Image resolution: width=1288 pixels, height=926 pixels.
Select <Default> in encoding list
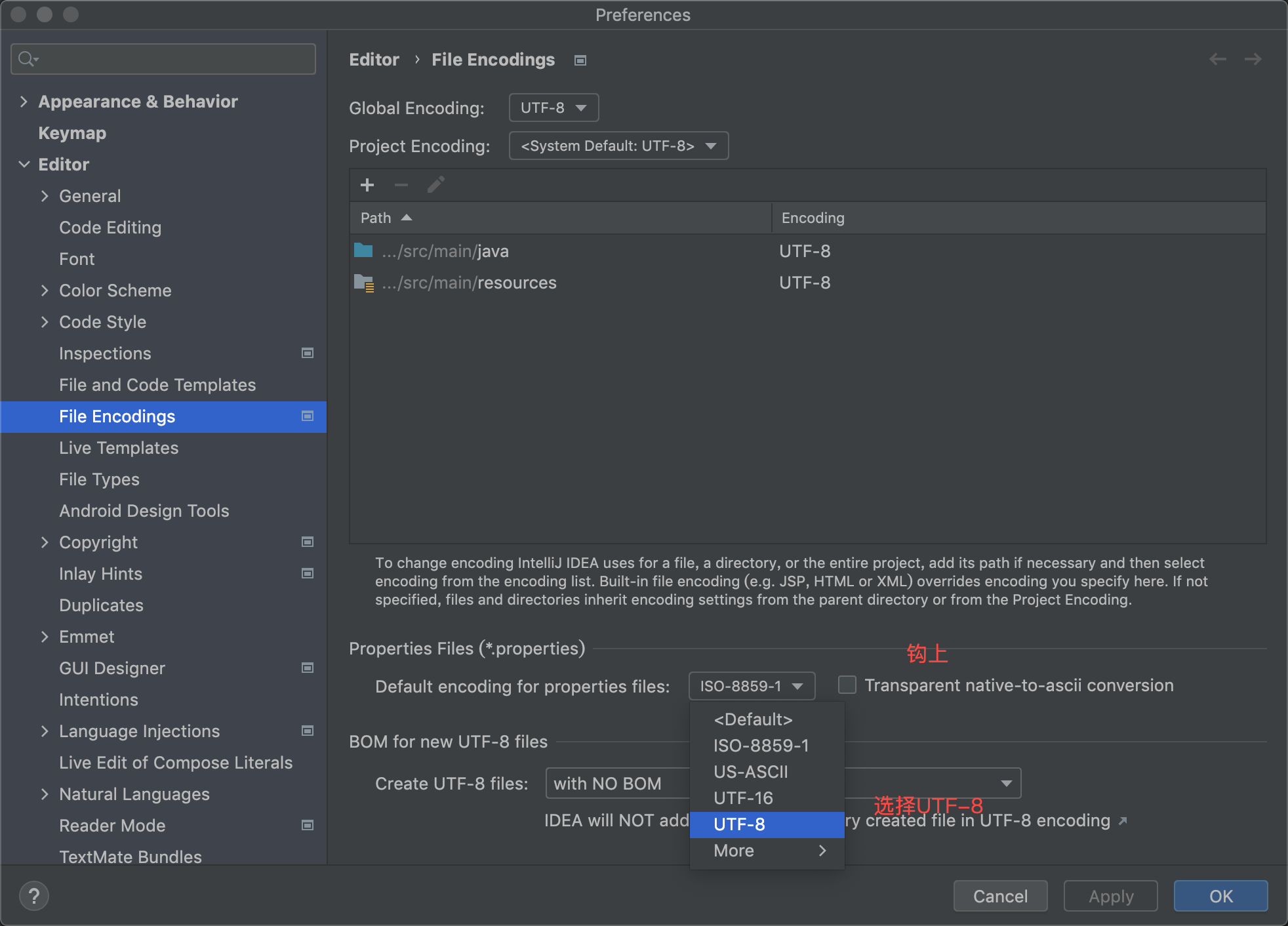767,719
